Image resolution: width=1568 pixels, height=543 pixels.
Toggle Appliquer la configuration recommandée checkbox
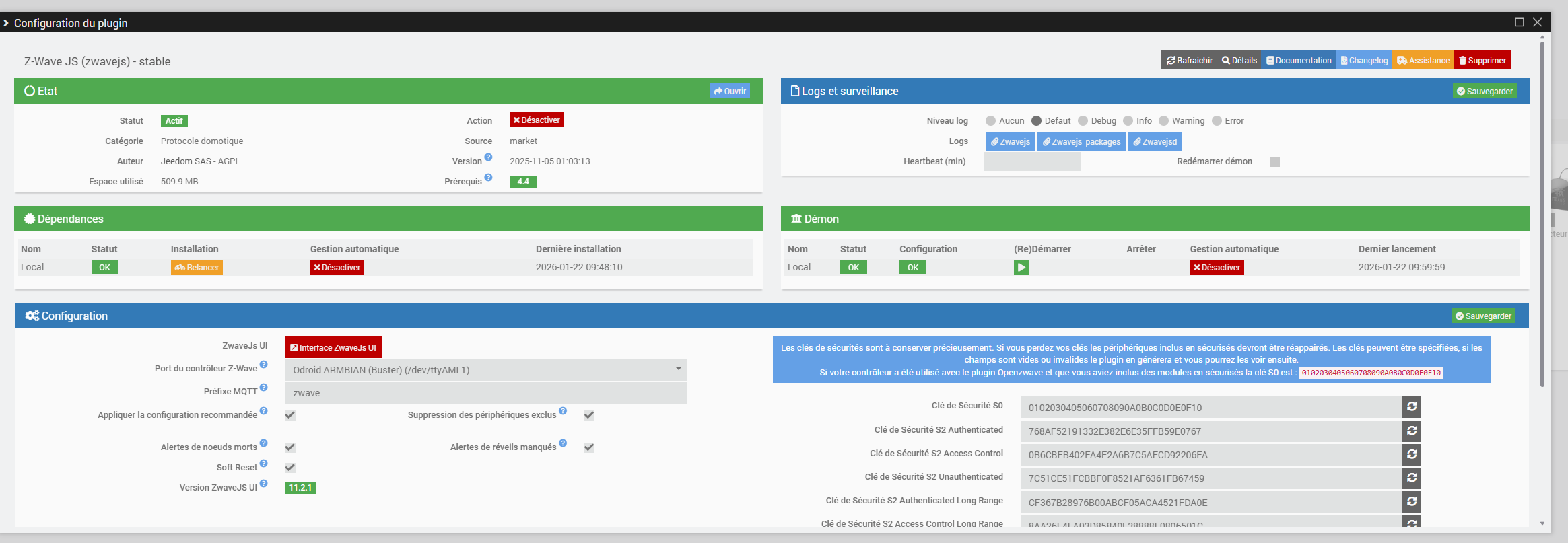[x=290, y=415]
